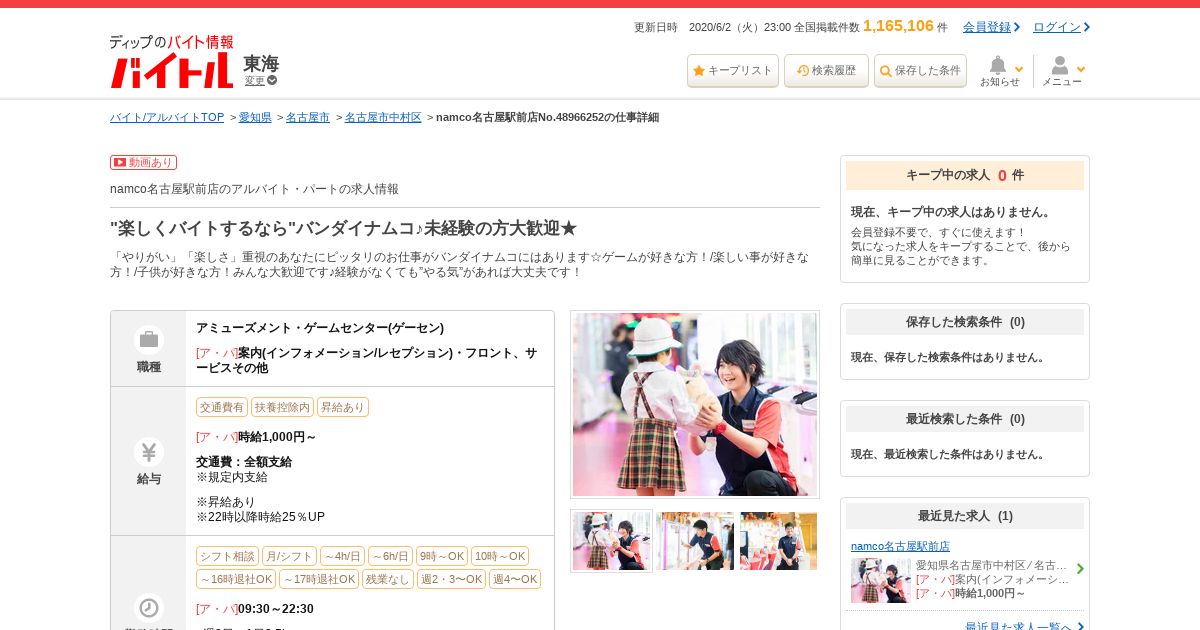Click the 残業なし tag

[388, 579]
